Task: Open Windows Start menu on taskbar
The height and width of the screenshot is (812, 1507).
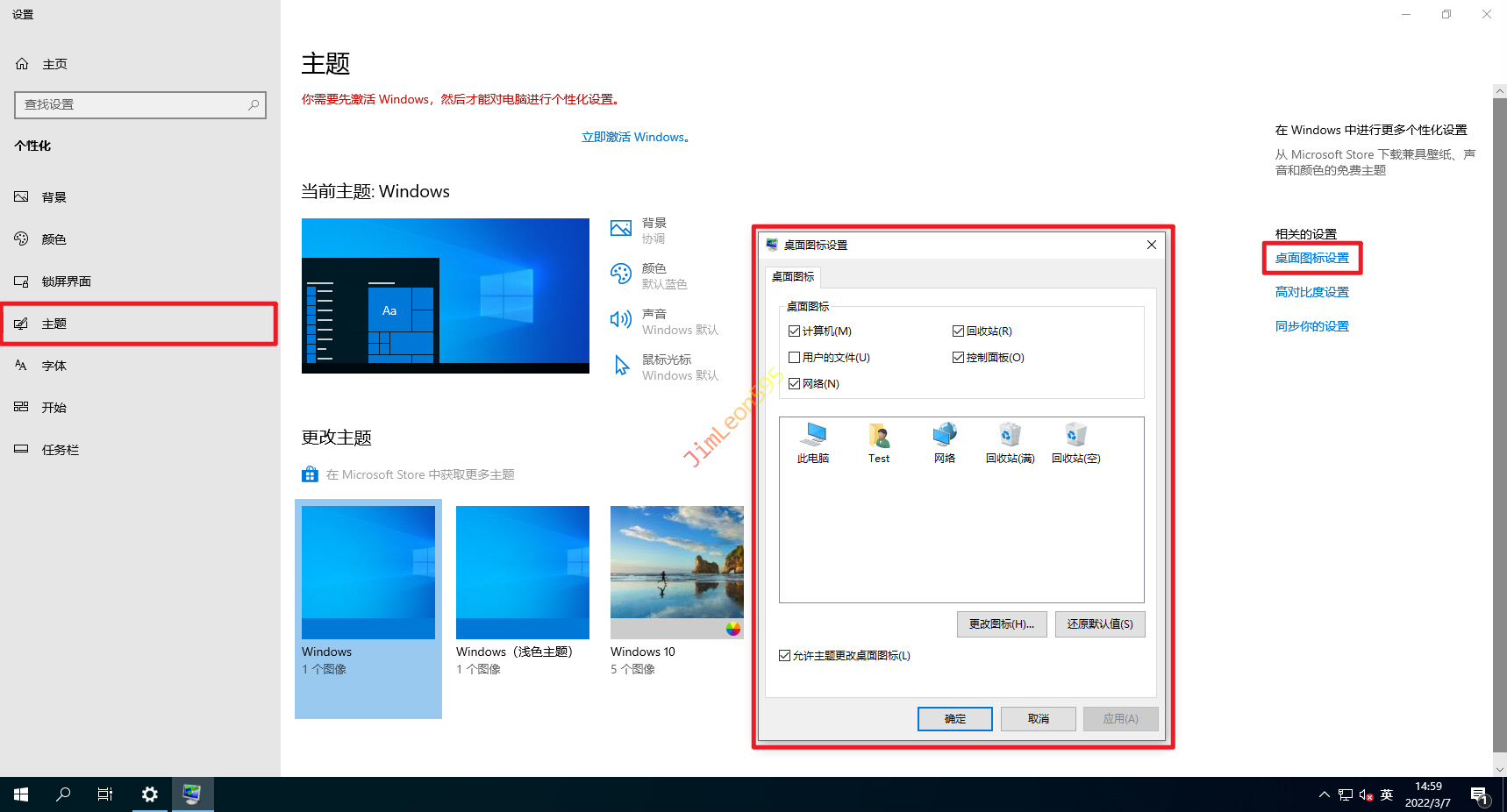Action: pyautogui.click(x=21, y=794)
